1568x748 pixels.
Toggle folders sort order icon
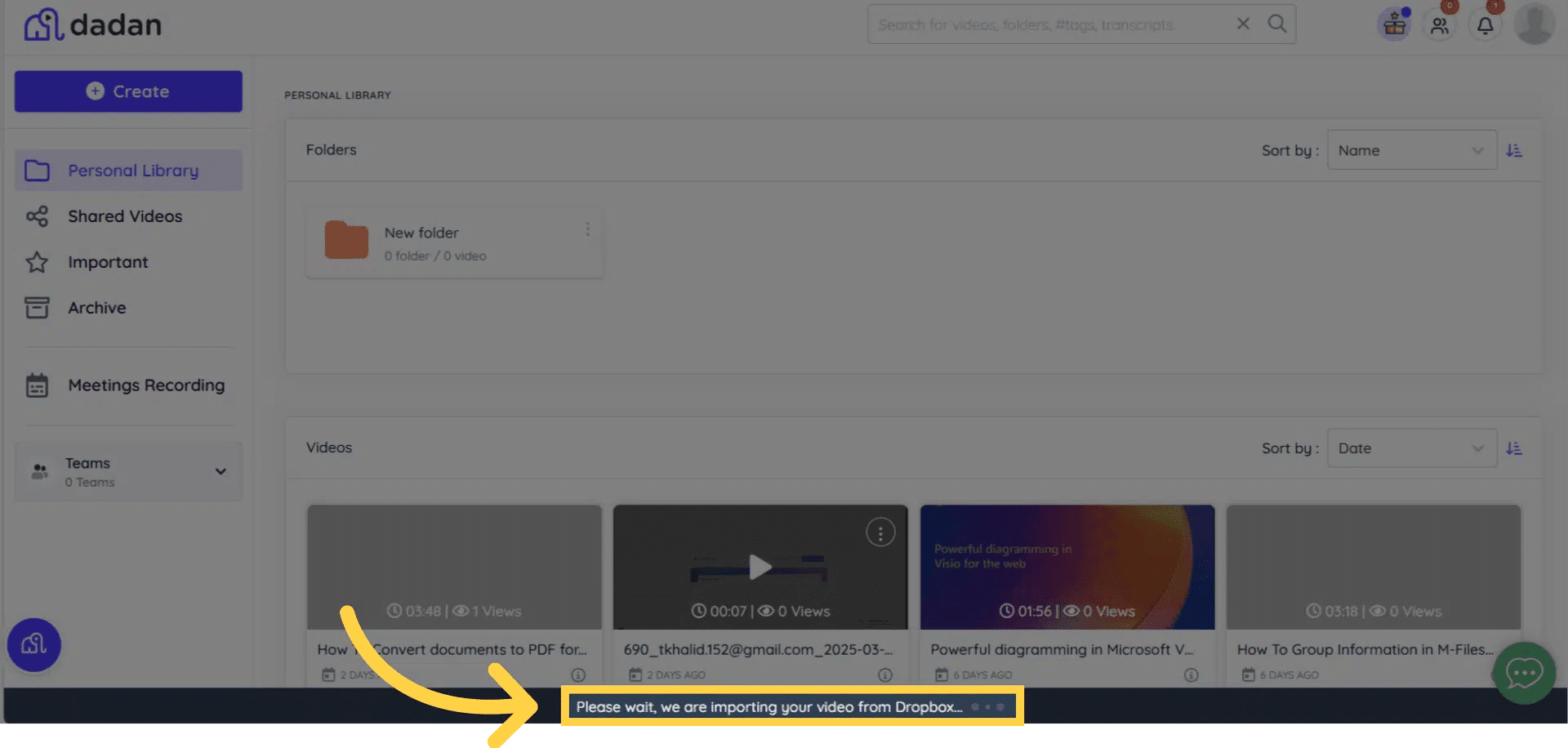point(1514,150)
